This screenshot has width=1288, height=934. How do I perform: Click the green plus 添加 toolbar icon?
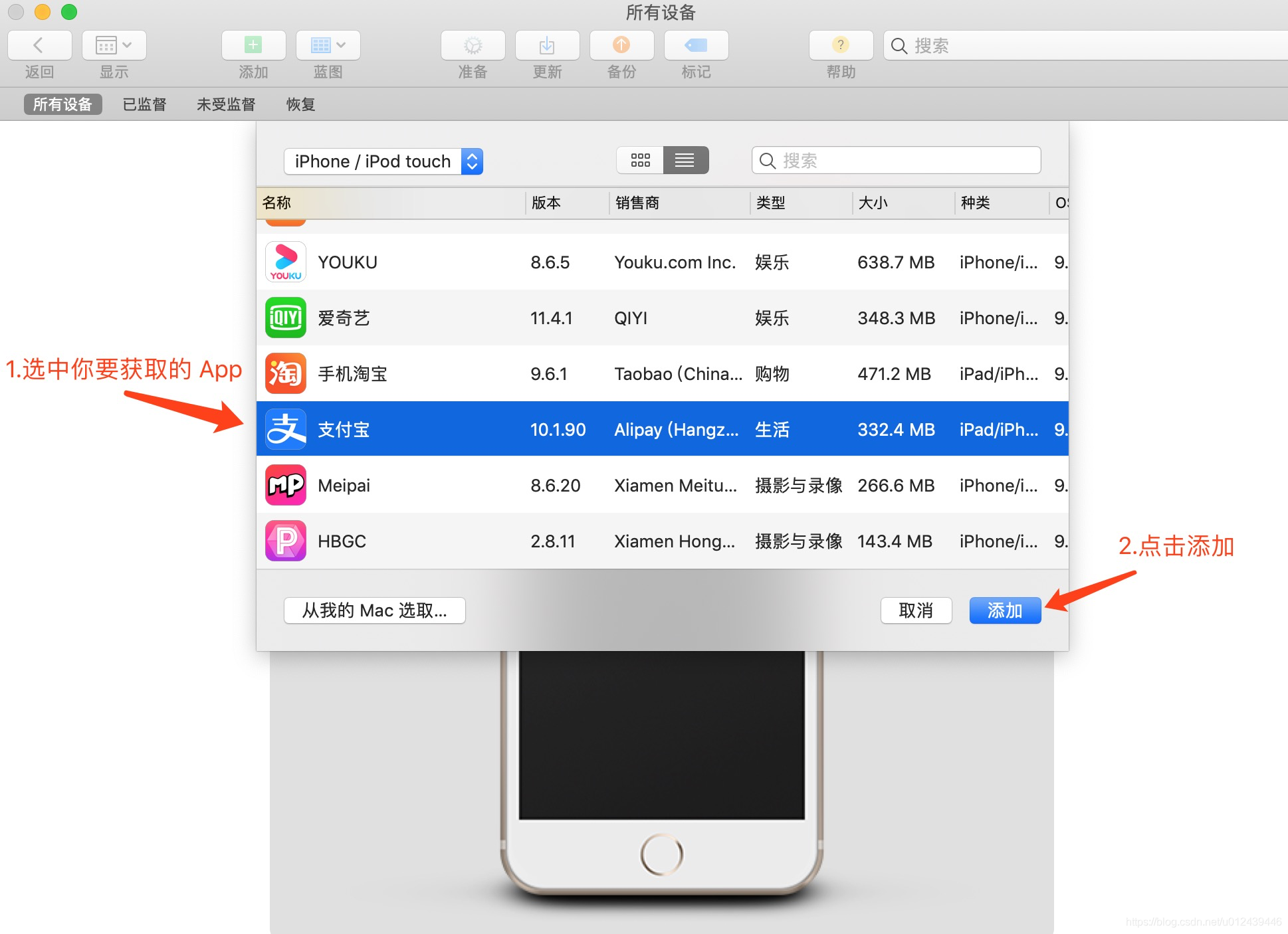click(253, 45)
